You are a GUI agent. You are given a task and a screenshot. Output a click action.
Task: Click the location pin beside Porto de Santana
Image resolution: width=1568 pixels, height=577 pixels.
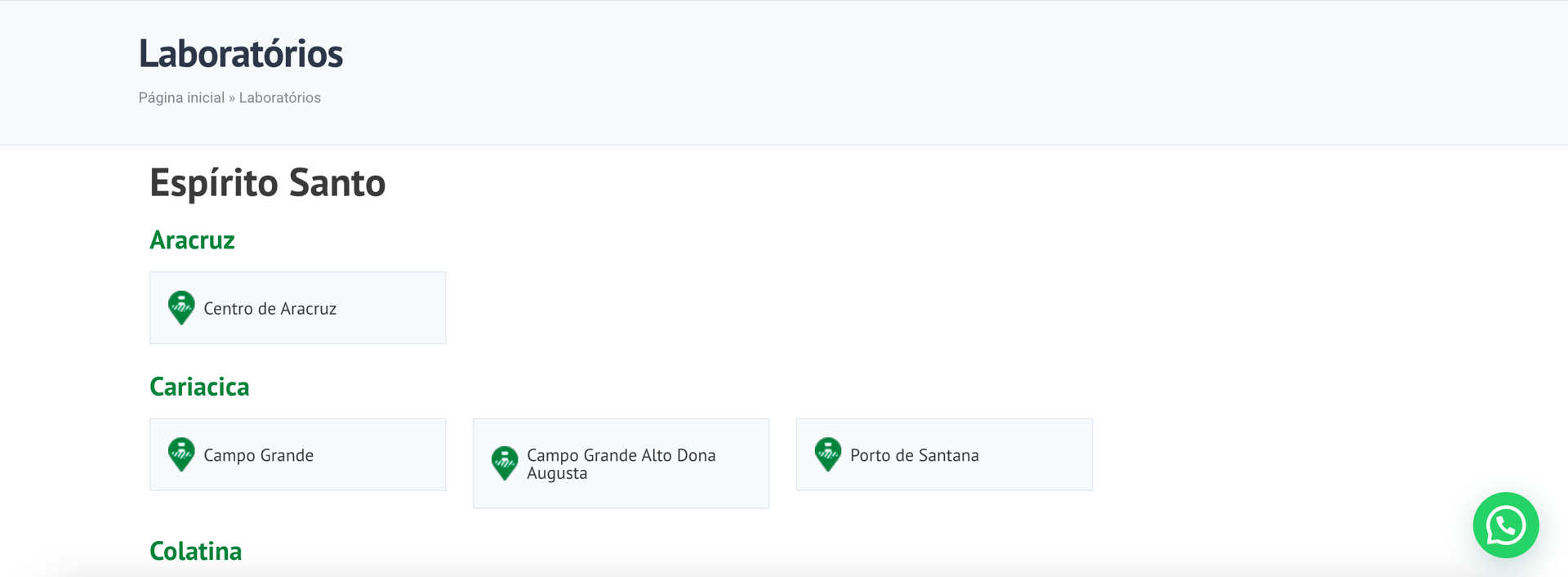(x=827, y=454)
